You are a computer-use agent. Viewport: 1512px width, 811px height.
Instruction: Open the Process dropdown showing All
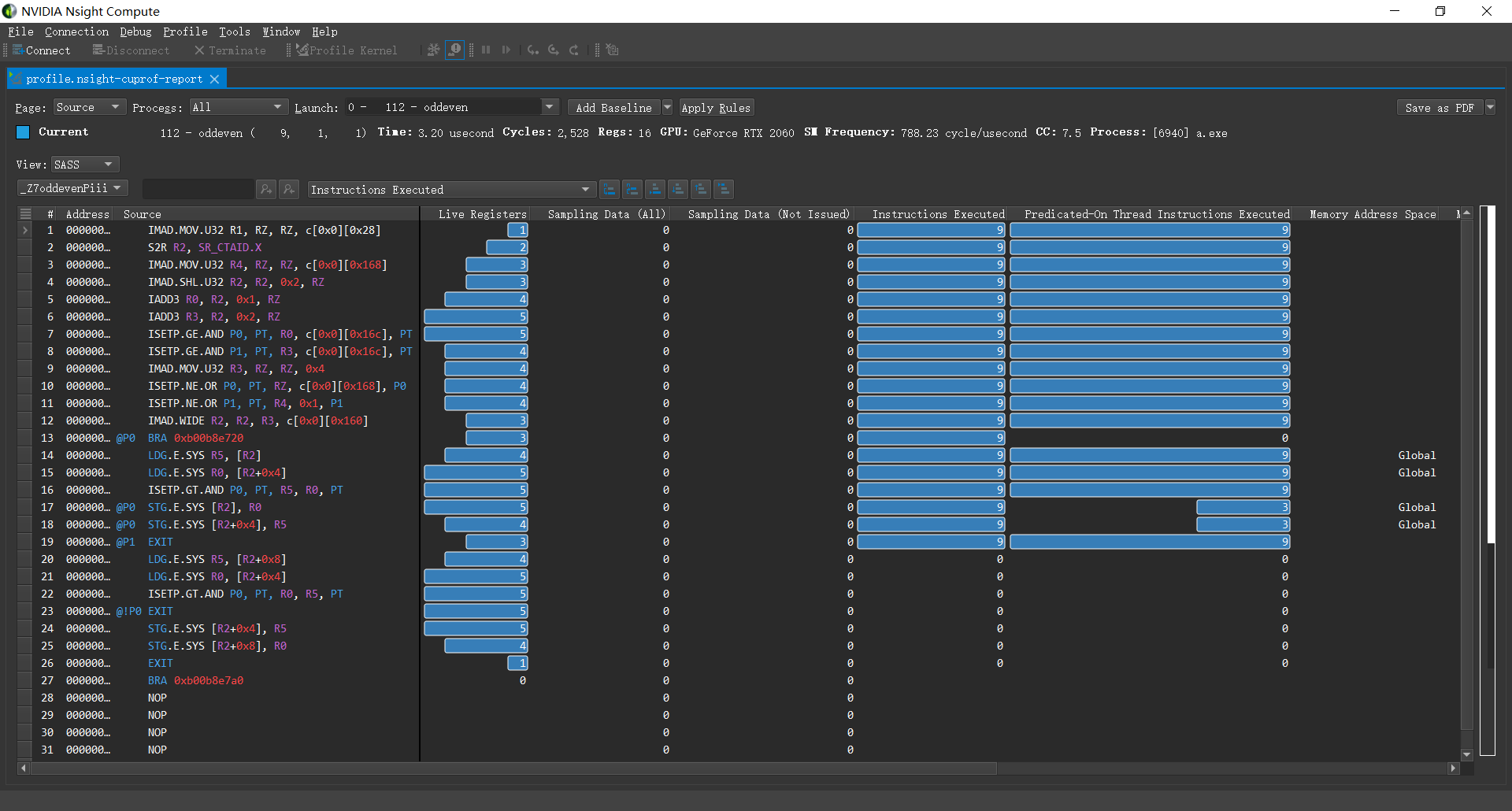(237, 107)
